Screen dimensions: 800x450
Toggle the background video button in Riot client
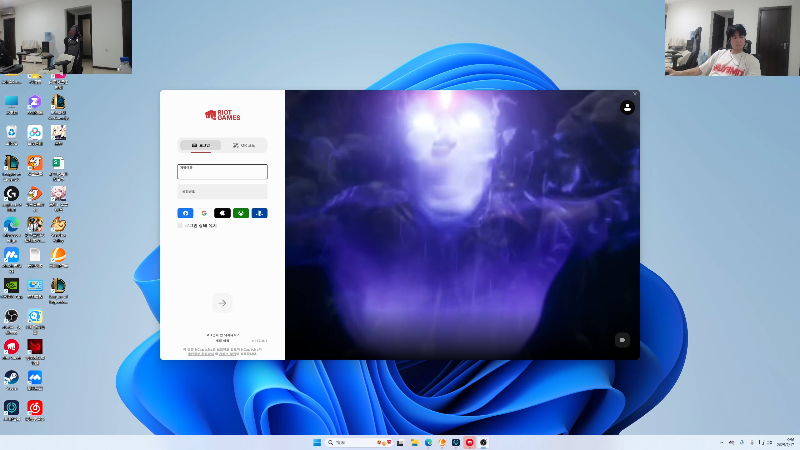click(x=622, y=340)
